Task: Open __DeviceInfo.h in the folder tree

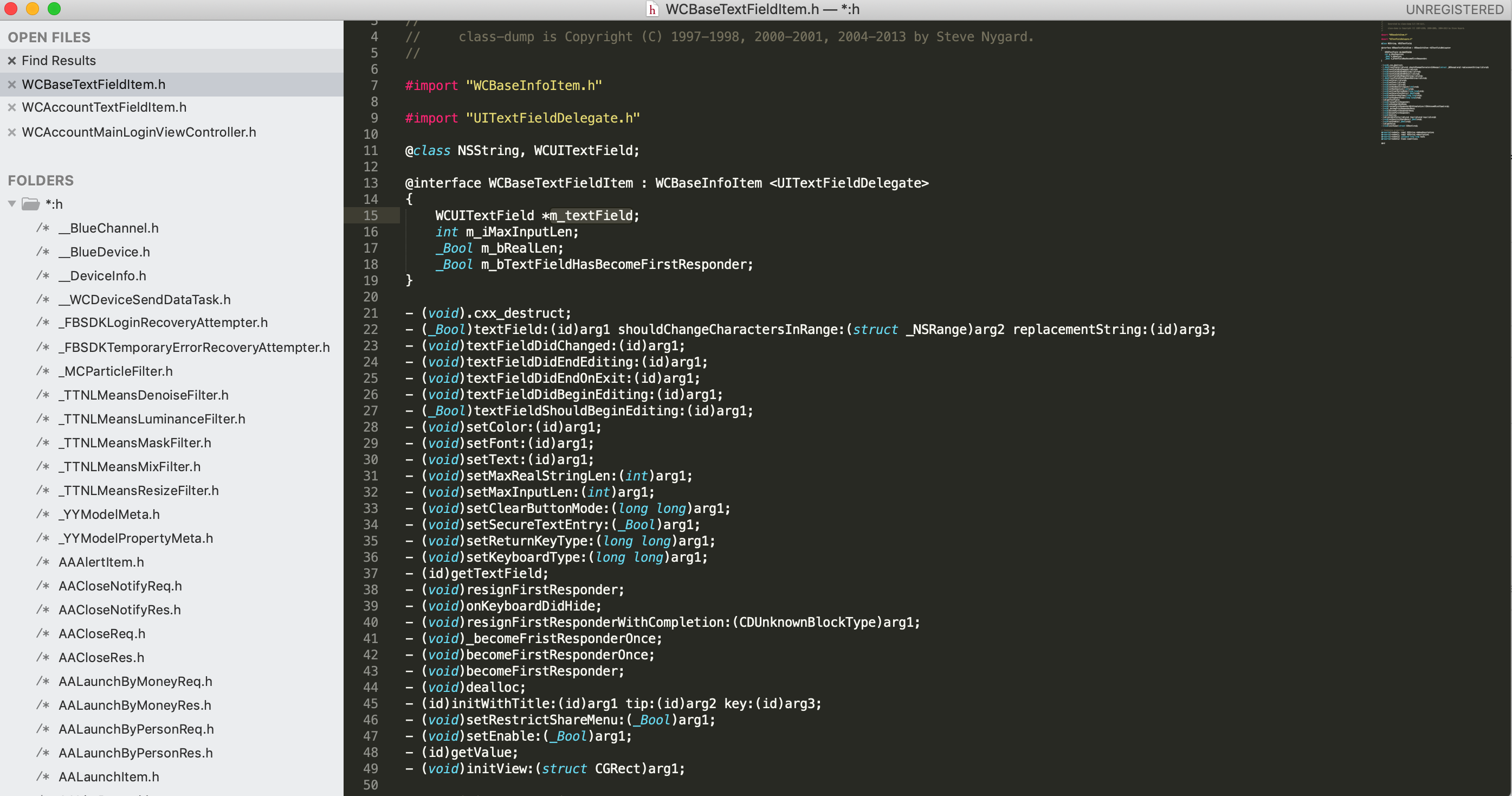Action: coord(102,276)
